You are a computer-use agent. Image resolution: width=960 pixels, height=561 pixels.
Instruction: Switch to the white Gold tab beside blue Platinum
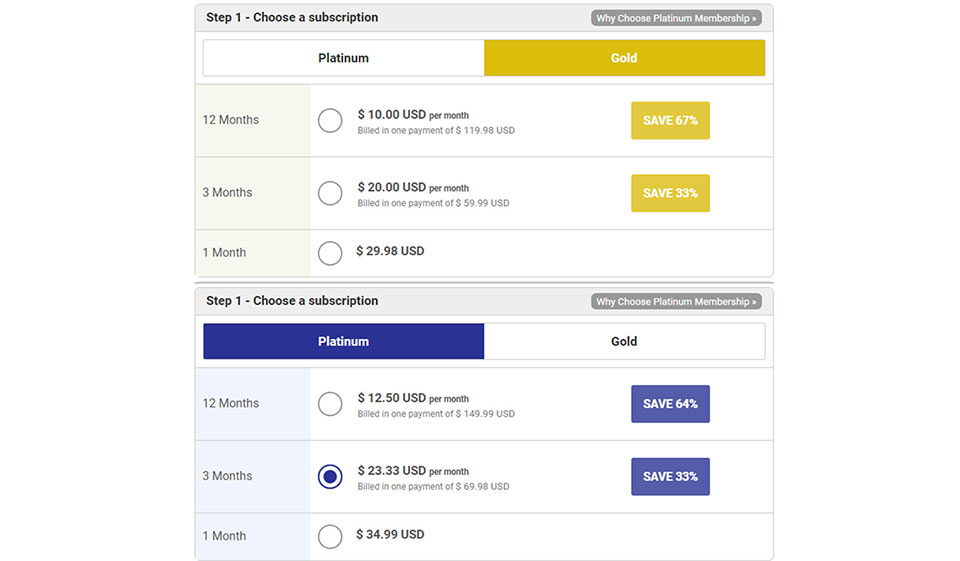click(624, 341)
